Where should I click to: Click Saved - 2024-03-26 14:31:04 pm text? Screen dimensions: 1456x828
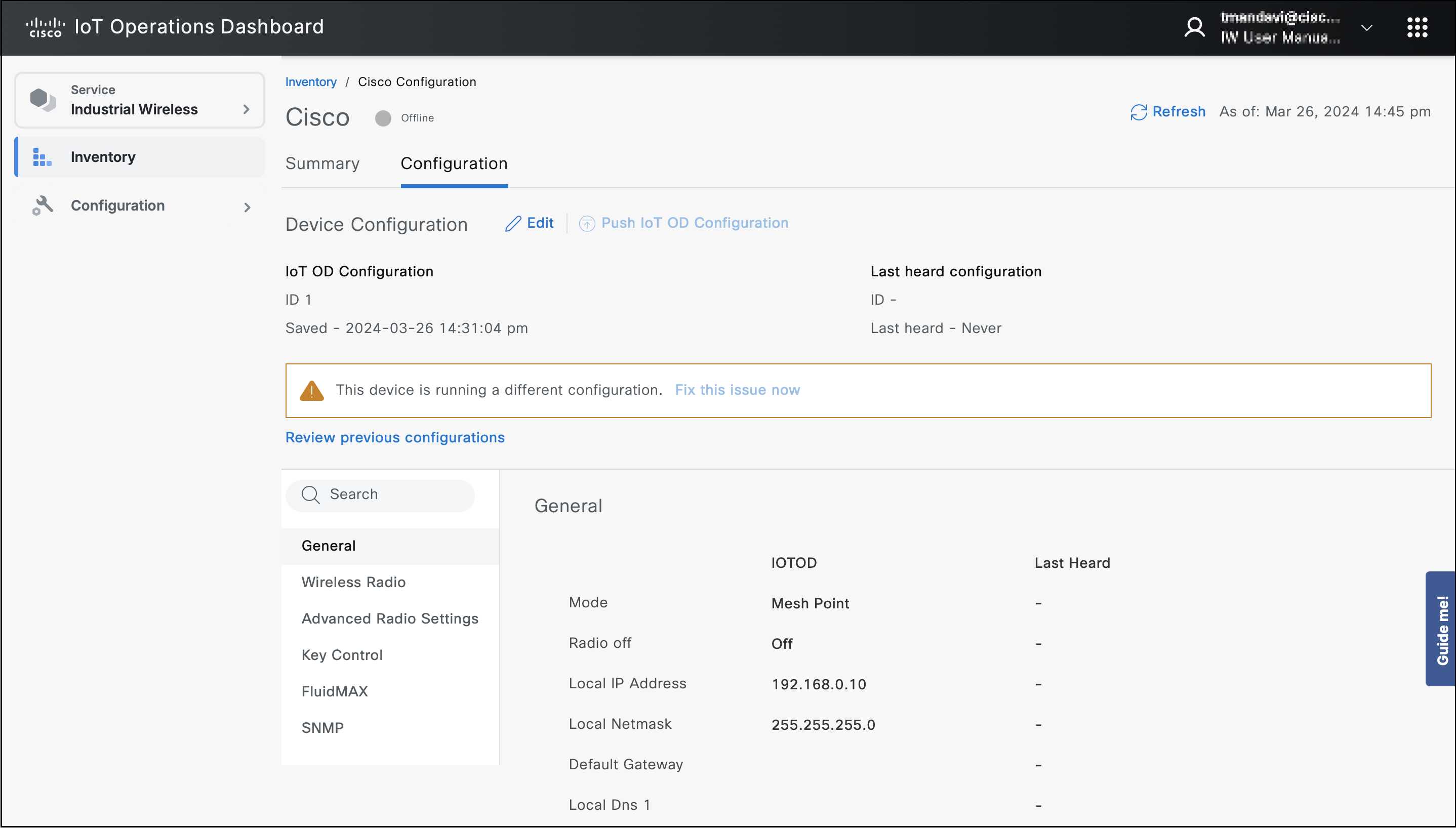point(406,328)
